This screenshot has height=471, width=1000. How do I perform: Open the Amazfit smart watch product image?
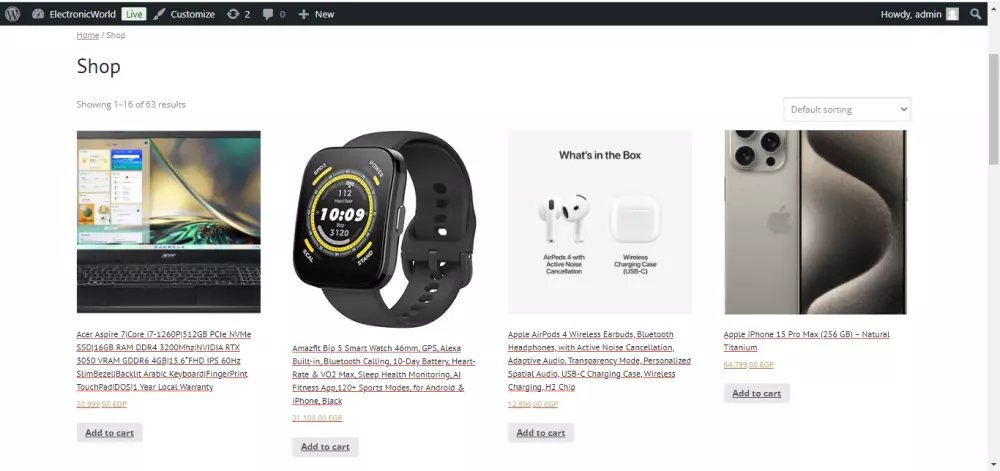click(x=384, y=228)
